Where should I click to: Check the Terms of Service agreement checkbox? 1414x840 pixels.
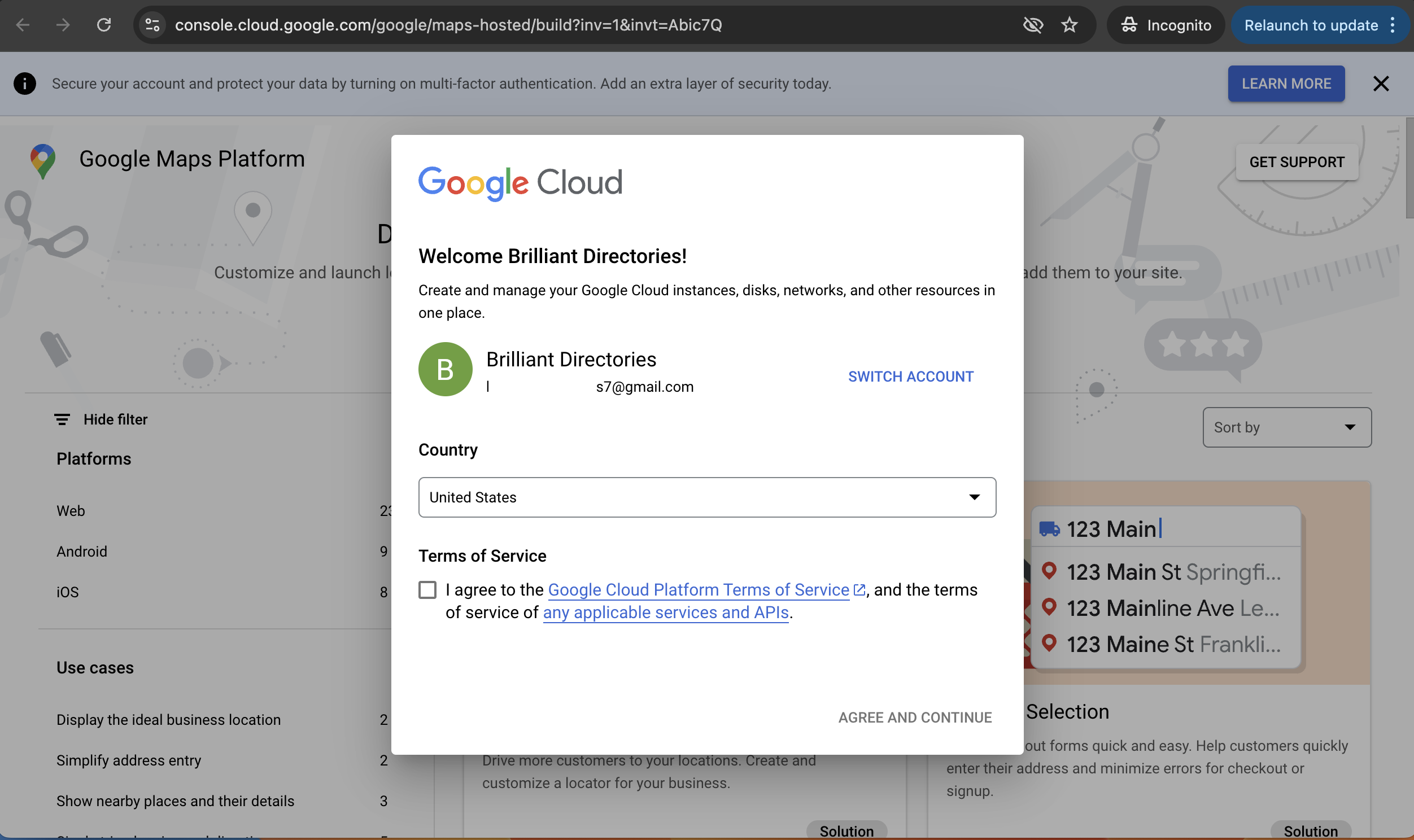coord(427,590)
